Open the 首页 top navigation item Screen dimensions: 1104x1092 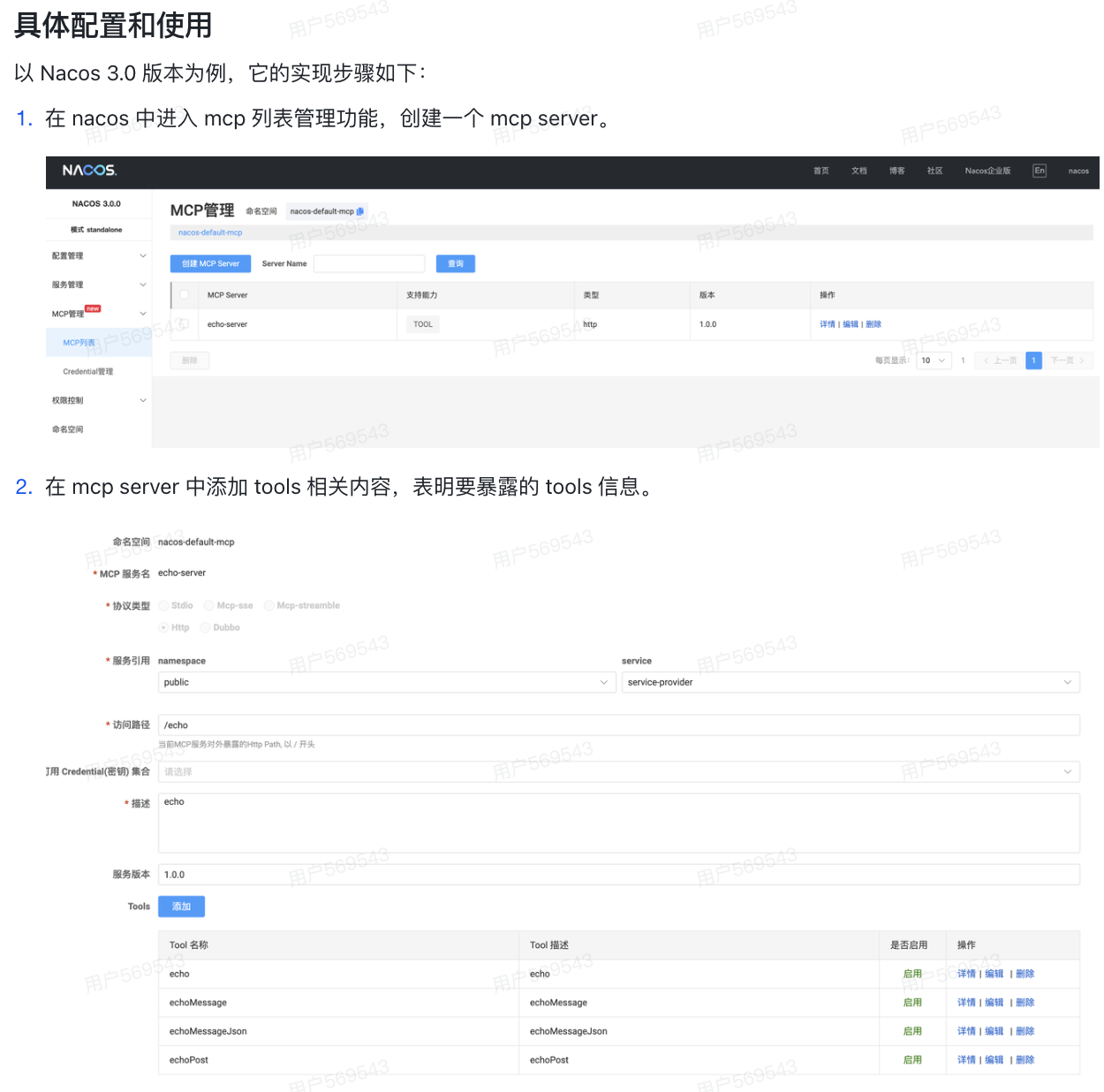click(821, 171)
